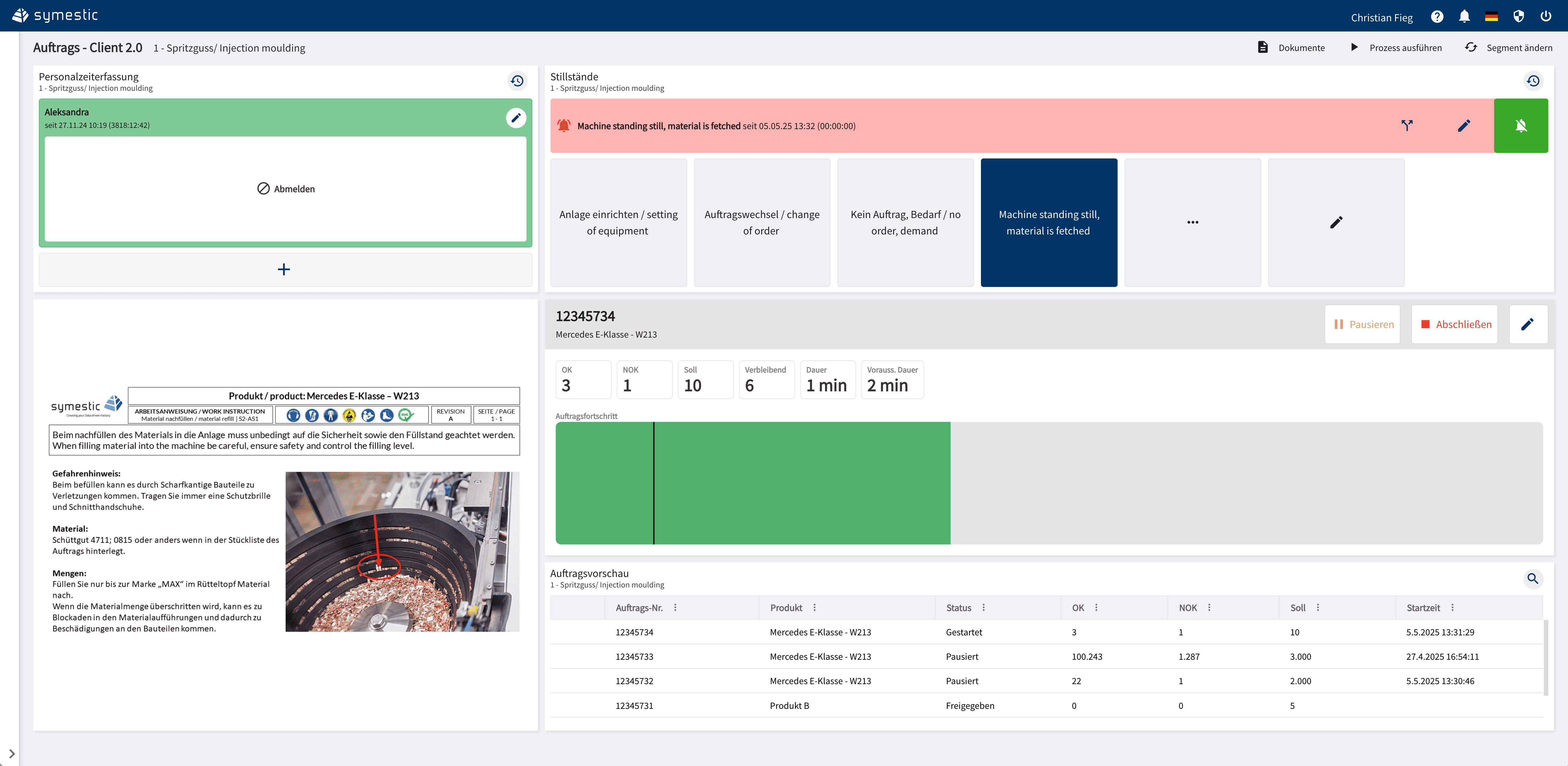The image size is (1568, 766).
Task: Click Segment ändern
Action: point(1508,48)
